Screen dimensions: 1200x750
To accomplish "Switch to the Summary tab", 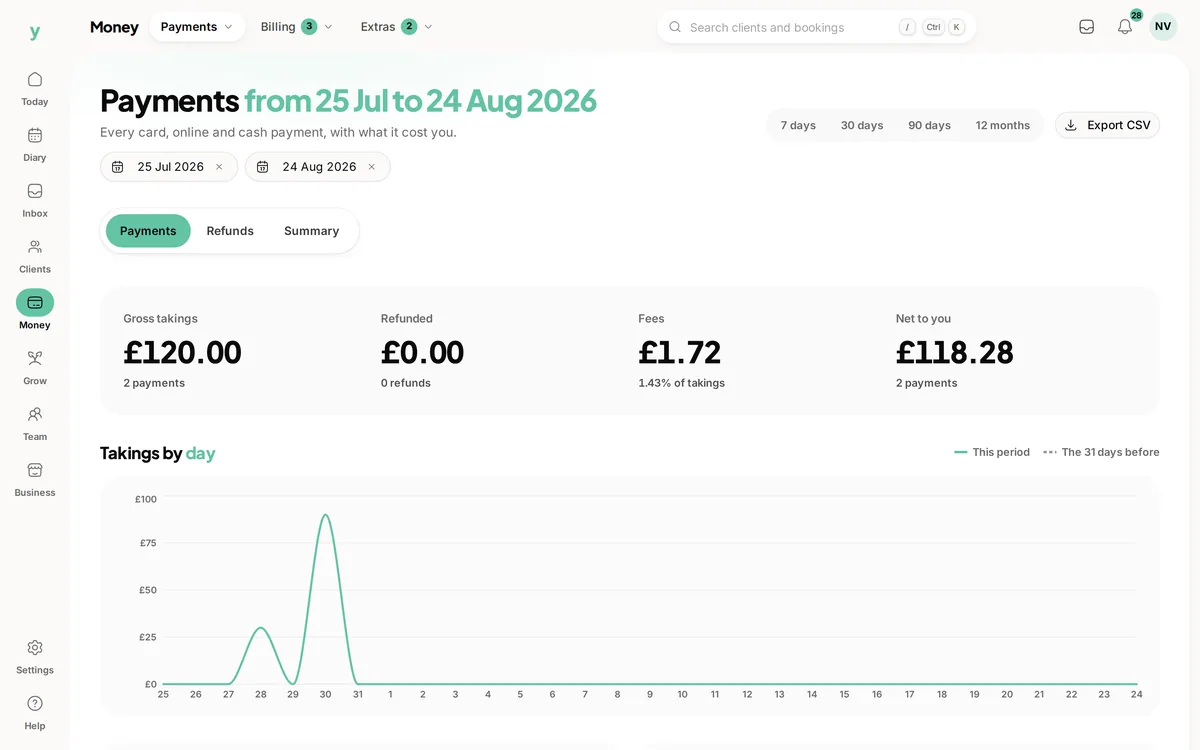I will (x=311, y=231).
